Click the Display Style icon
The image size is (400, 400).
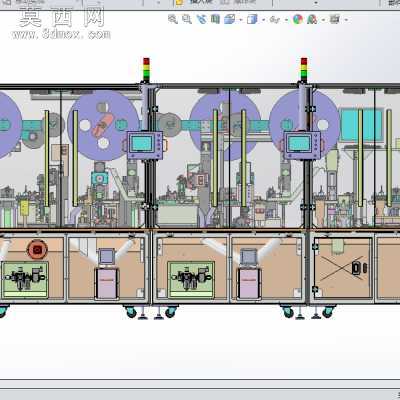pos(252,19)
